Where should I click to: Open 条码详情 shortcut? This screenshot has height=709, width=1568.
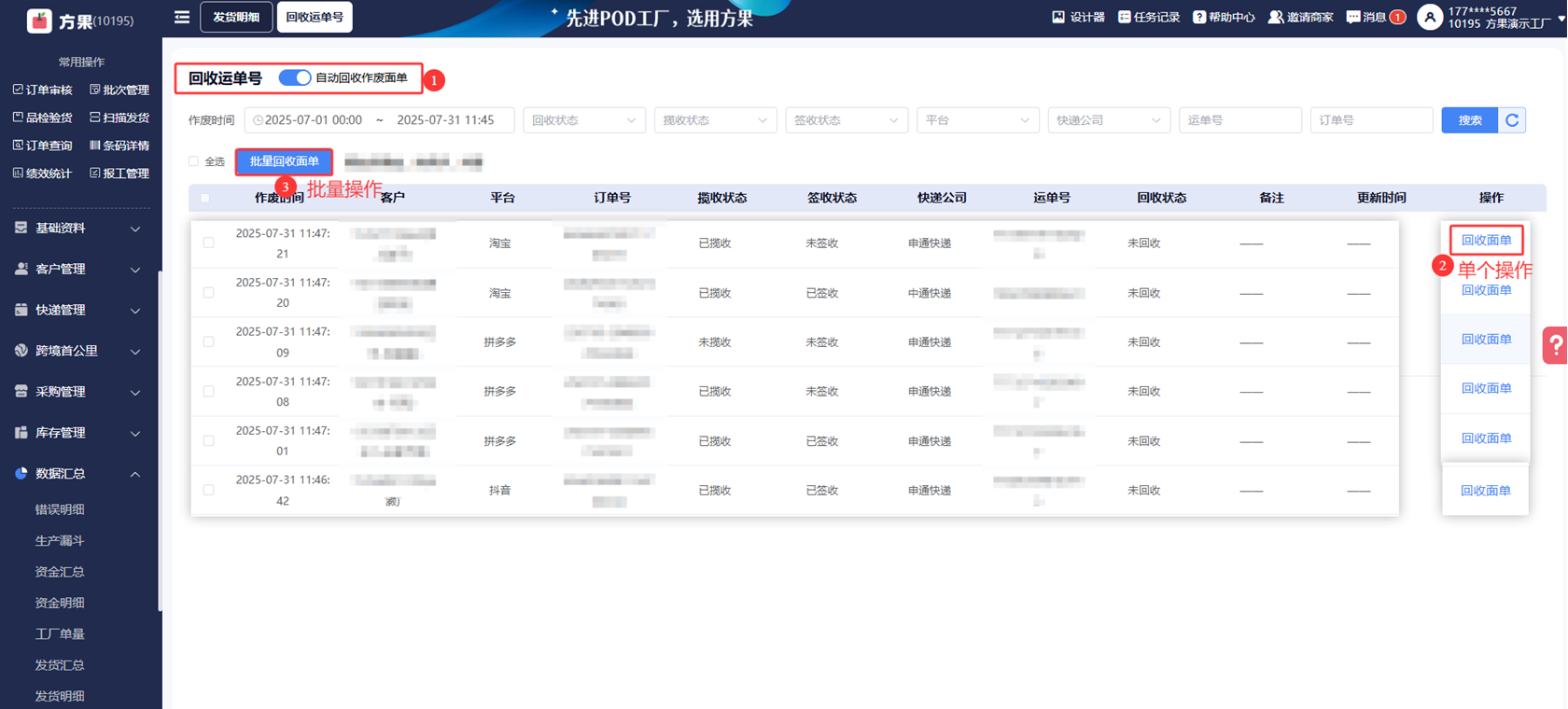119,146
